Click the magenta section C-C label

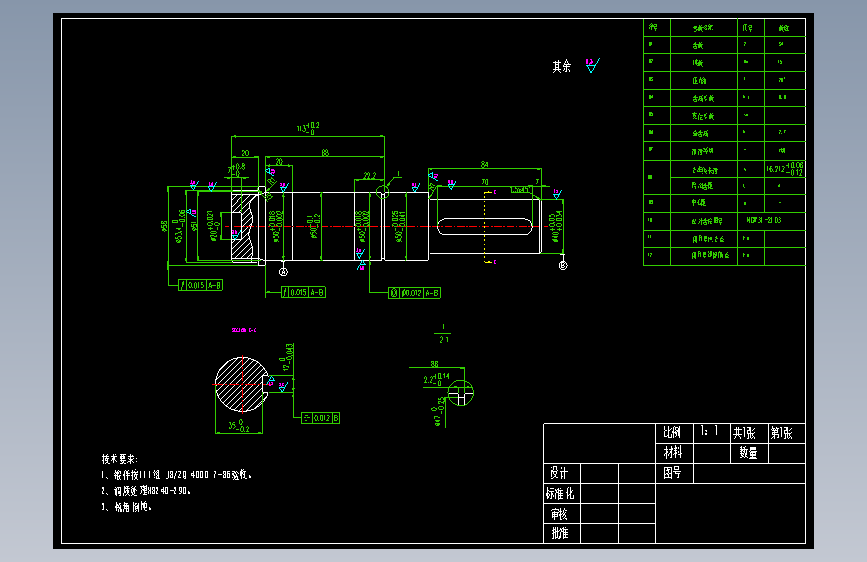[x=244, y=330]
